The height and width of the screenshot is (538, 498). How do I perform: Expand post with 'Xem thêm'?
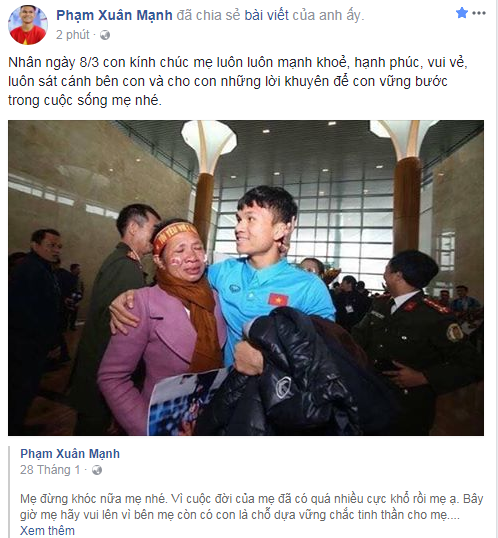click(47, 530)
